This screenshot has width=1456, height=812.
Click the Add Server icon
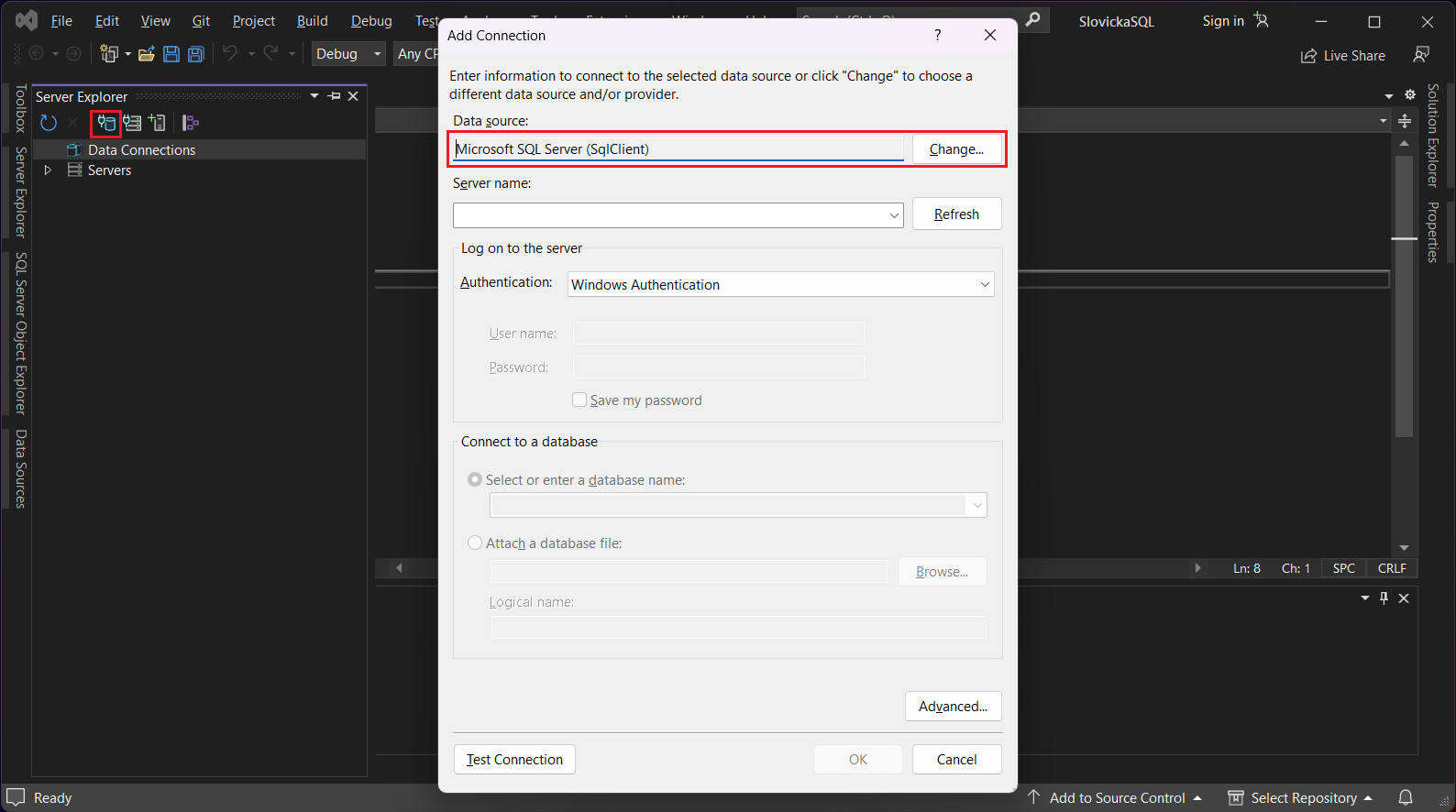pos(158,123)
